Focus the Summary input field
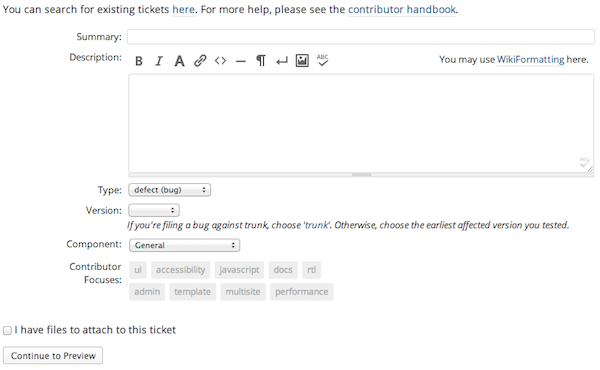The width and height of the screenshot is (600, 370). [361, 37]
